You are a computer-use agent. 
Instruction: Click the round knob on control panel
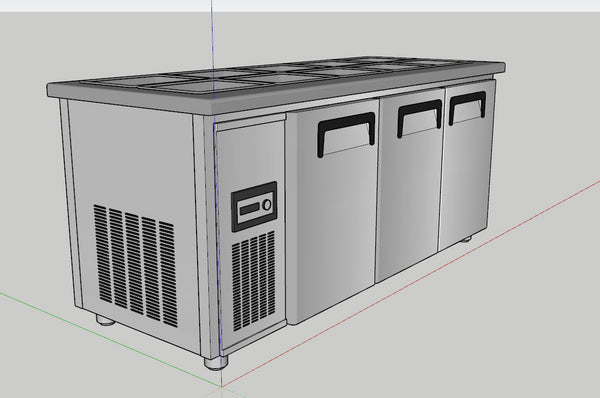(x=267, y=205)
